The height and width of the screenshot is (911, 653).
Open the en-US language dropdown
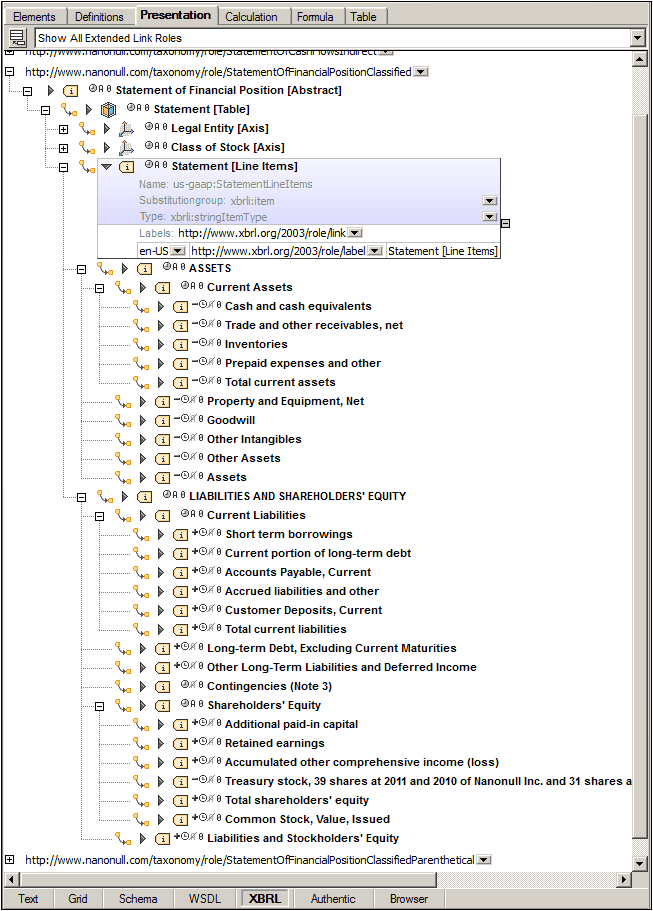[177, 251]
